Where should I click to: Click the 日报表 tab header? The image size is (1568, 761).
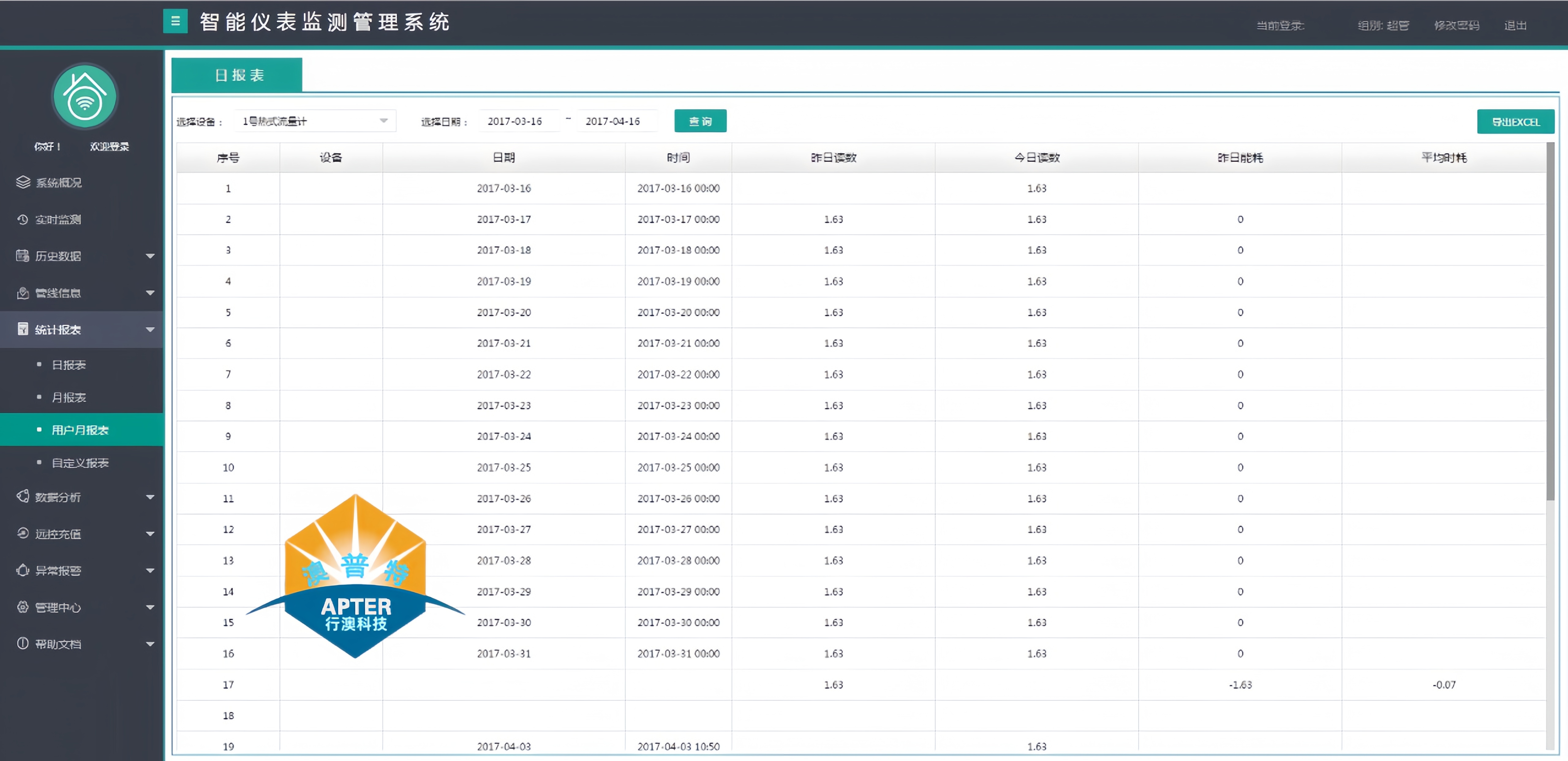click(x=237, y=75)
